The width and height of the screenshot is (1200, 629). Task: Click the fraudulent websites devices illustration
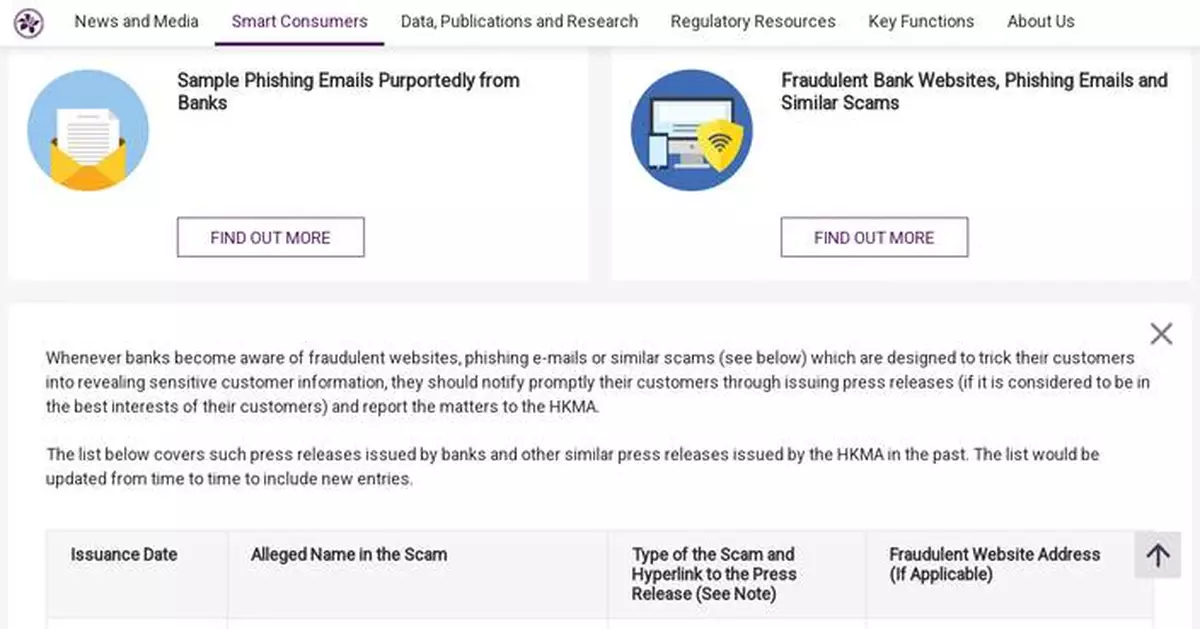[691, 129]
